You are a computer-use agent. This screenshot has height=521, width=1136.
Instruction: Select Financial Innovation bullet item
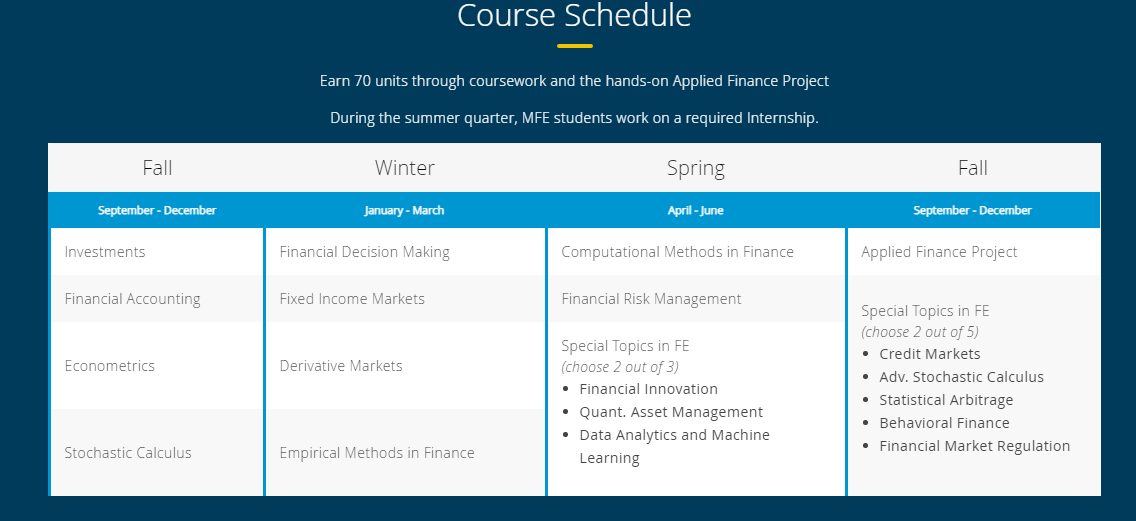pos(648,389)
